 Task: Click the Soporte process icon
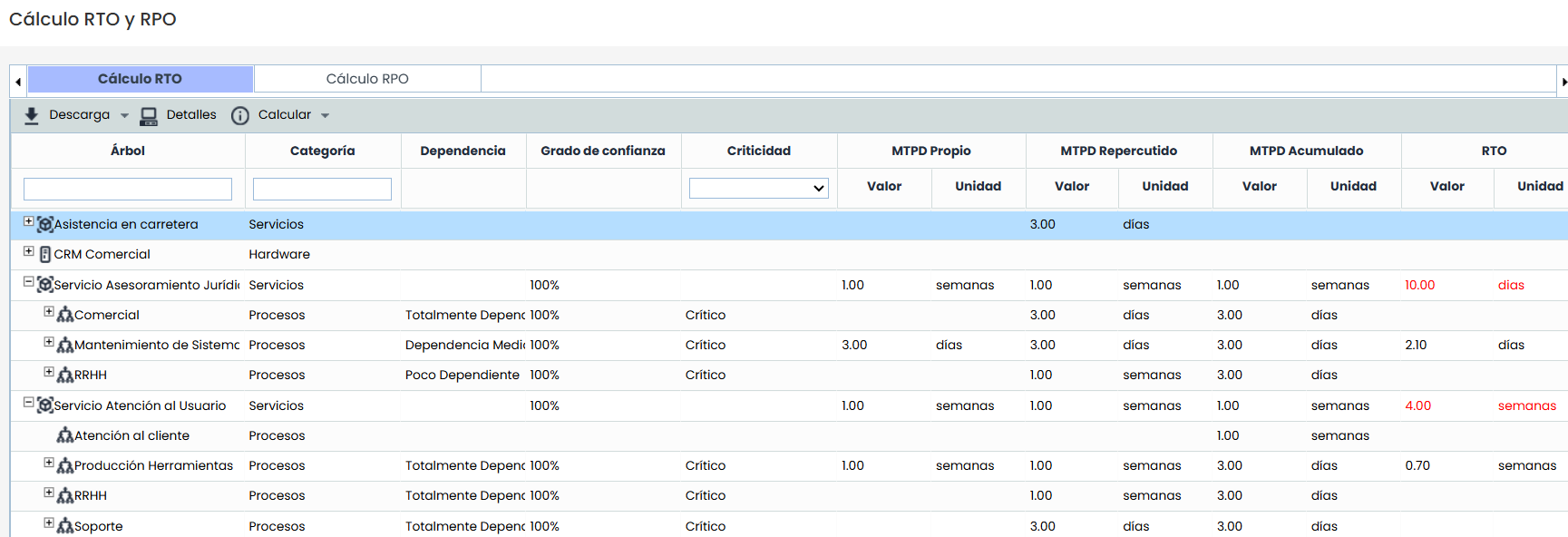pos(65,526)
